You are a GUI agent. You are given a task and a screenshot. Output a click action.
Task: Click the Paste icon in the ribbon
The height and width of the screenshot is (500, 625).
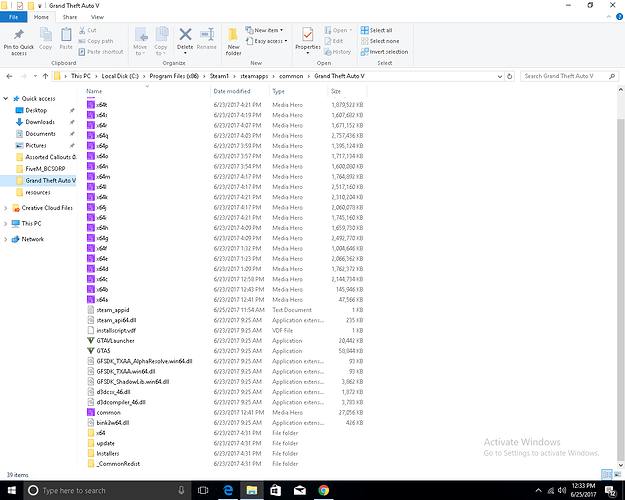(x=66, y=34)
